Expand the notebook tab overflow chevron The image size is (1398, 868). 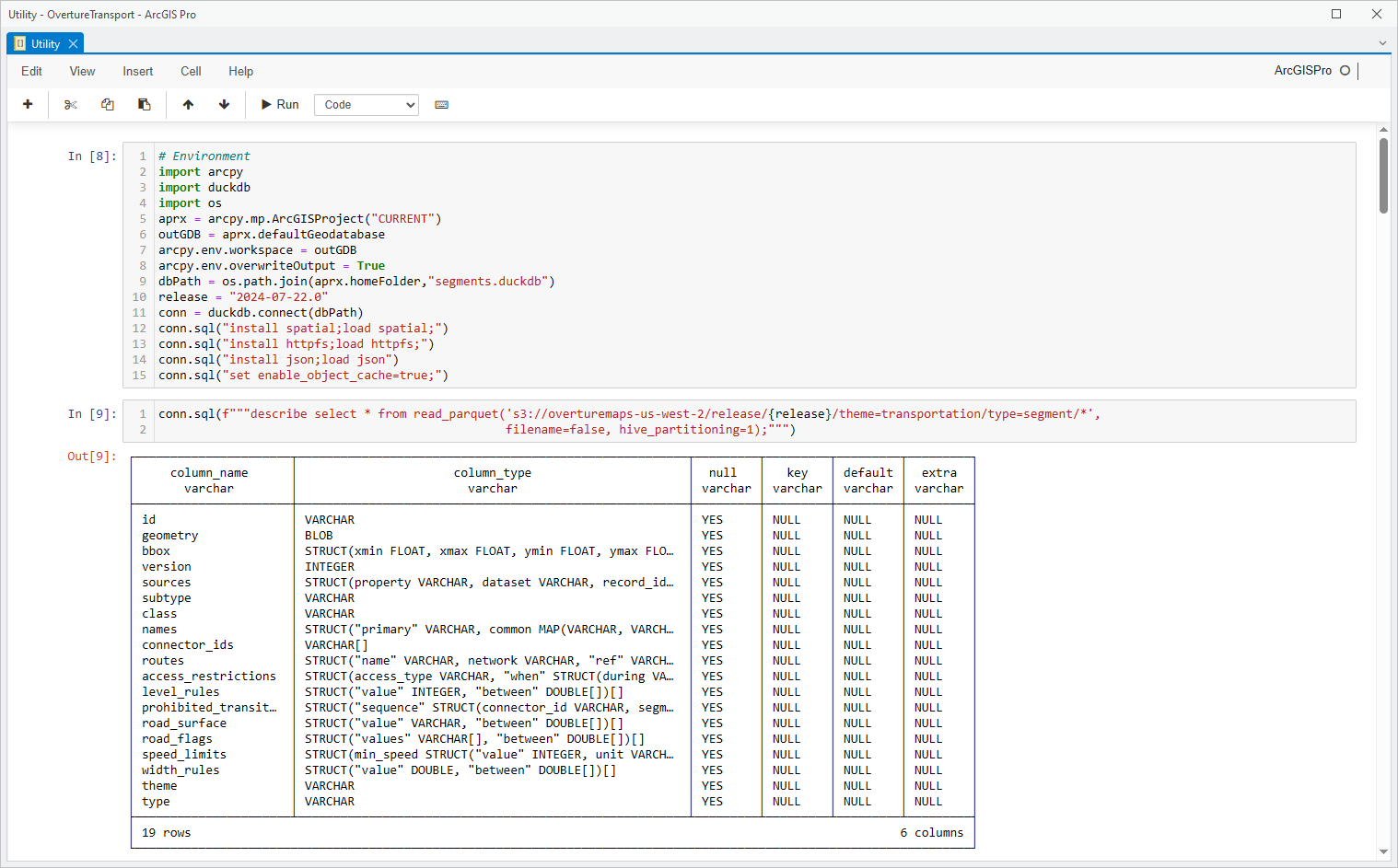pos(1382,43)
